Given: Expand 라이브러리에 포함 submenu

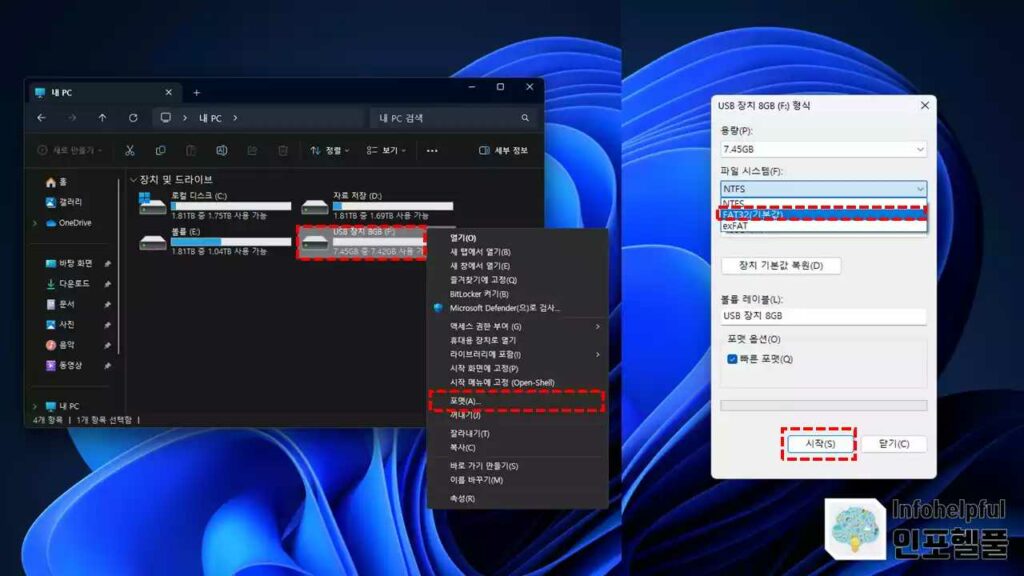Looking at the screenshot, I should click(x=517, y=355).
